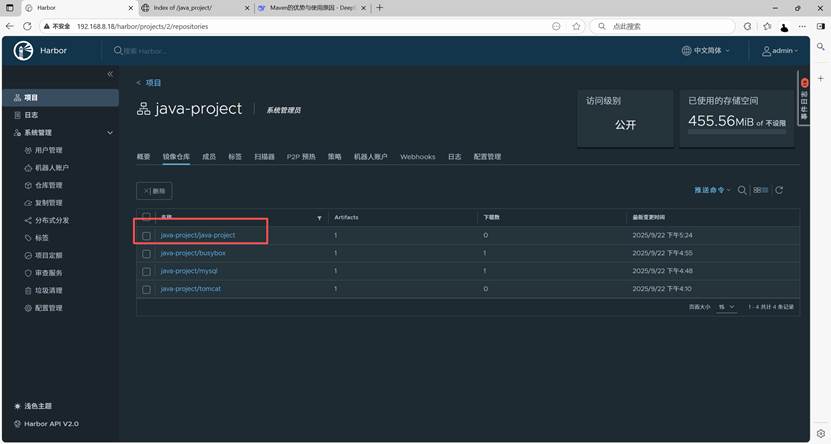The width and height of the screenshot is (831, 444).
Task: Open the 机器人账户 project tab
Action: pos(370,157)
